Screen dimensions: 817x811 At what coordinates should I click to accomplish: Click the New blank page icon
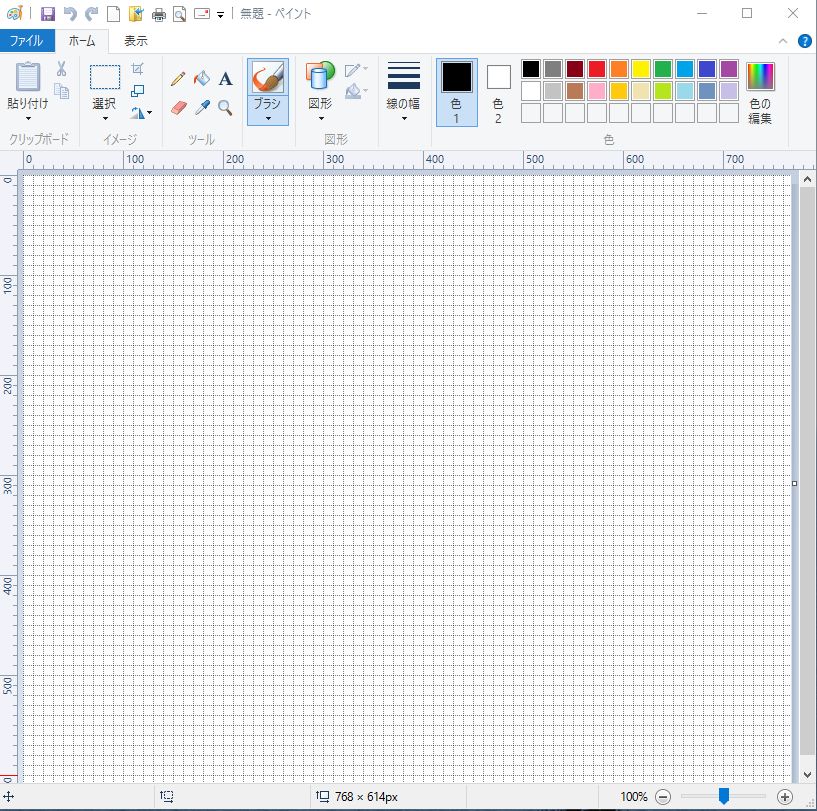113,14
